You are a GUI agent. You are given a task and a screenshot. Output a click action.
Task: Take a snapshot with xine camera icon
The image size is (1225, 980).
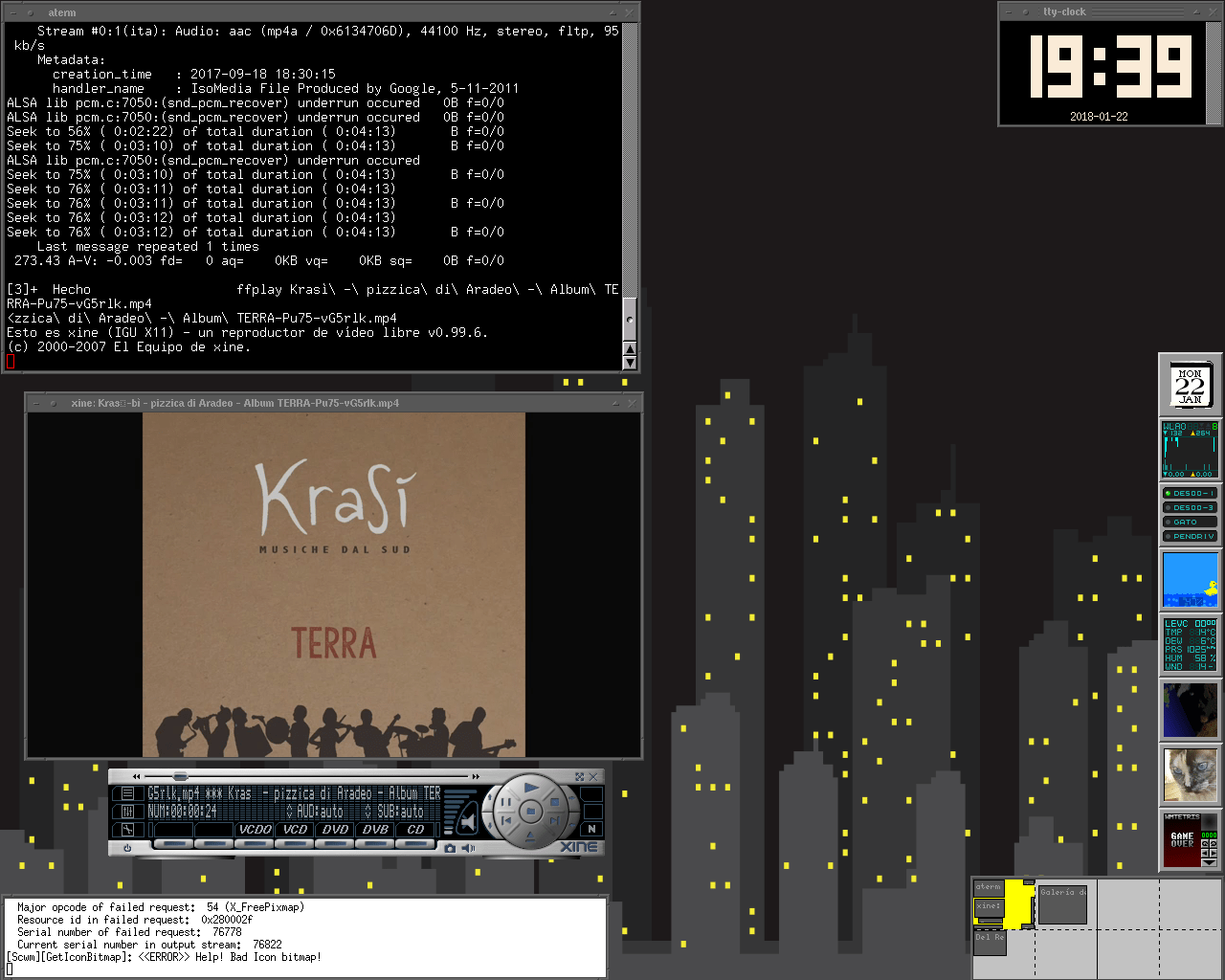click(x=450, y=848)
